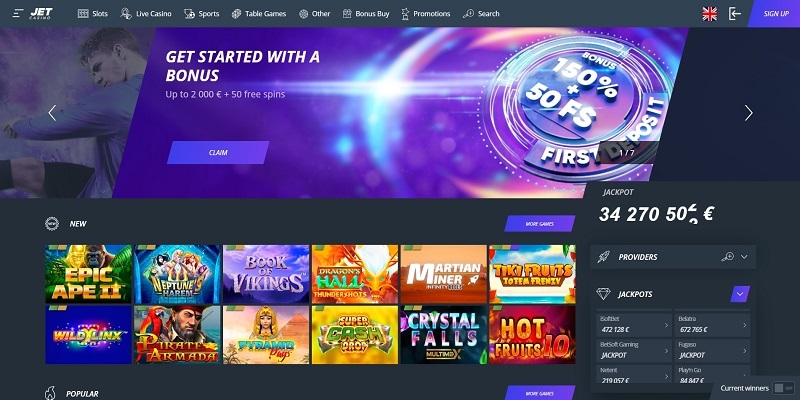Click the login door icon

pyautogui.click(x=734, y=14)
